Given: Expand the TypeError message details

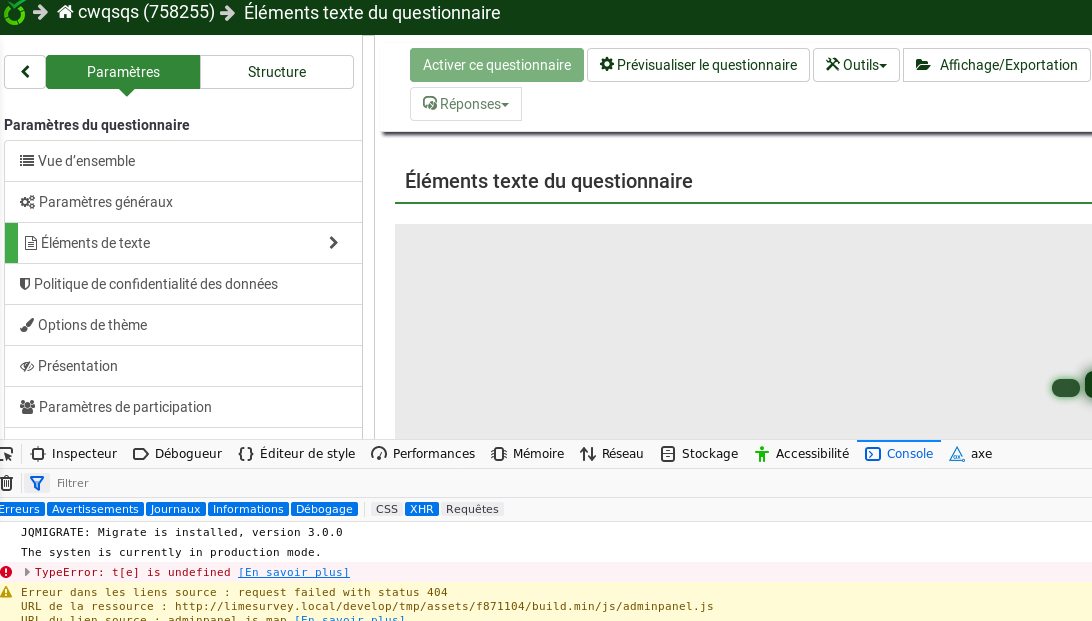Looking at the screenshot, I should click(x=27, y=572).
